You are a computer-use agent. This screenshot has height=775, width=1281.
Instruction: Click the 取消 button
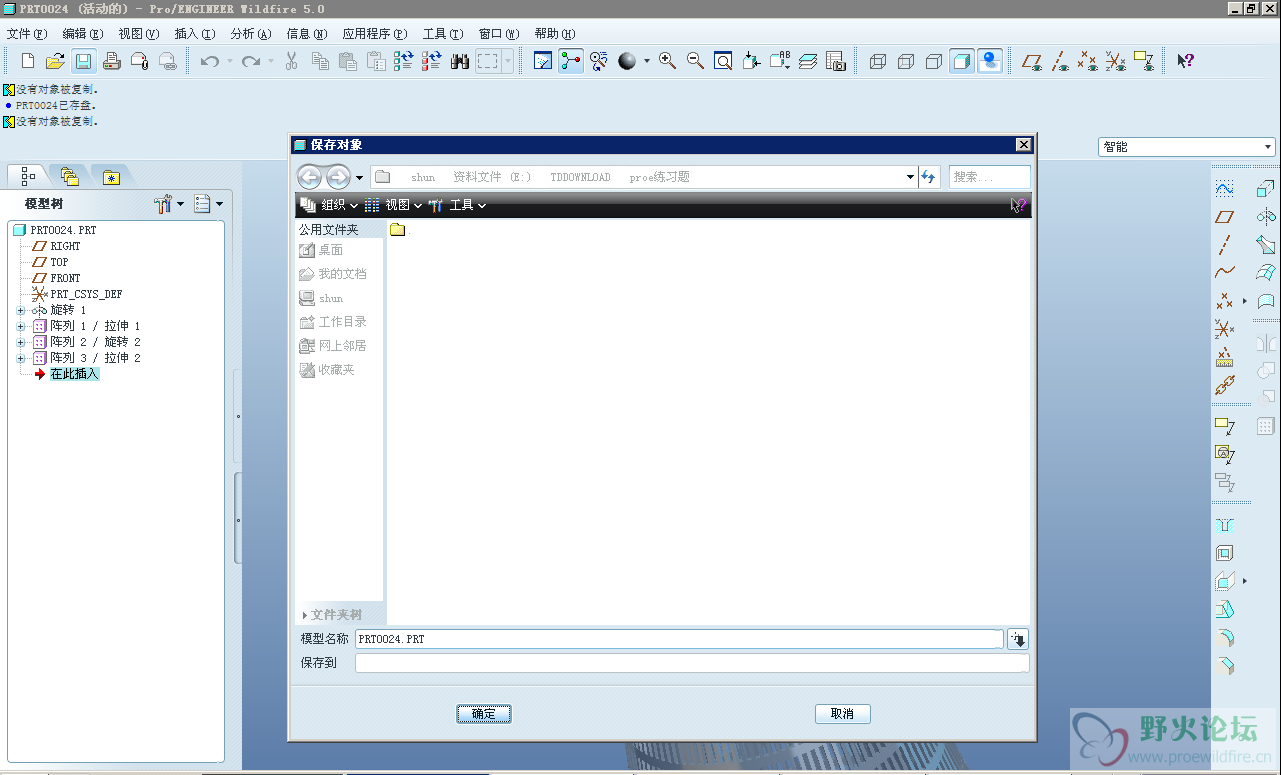[x=843, y=714]
